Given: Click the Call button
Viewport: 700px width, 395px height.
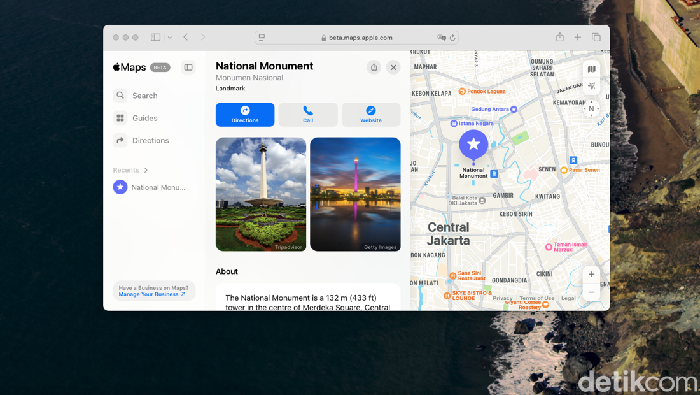Looking at the screenshot, I should (308, 115).
